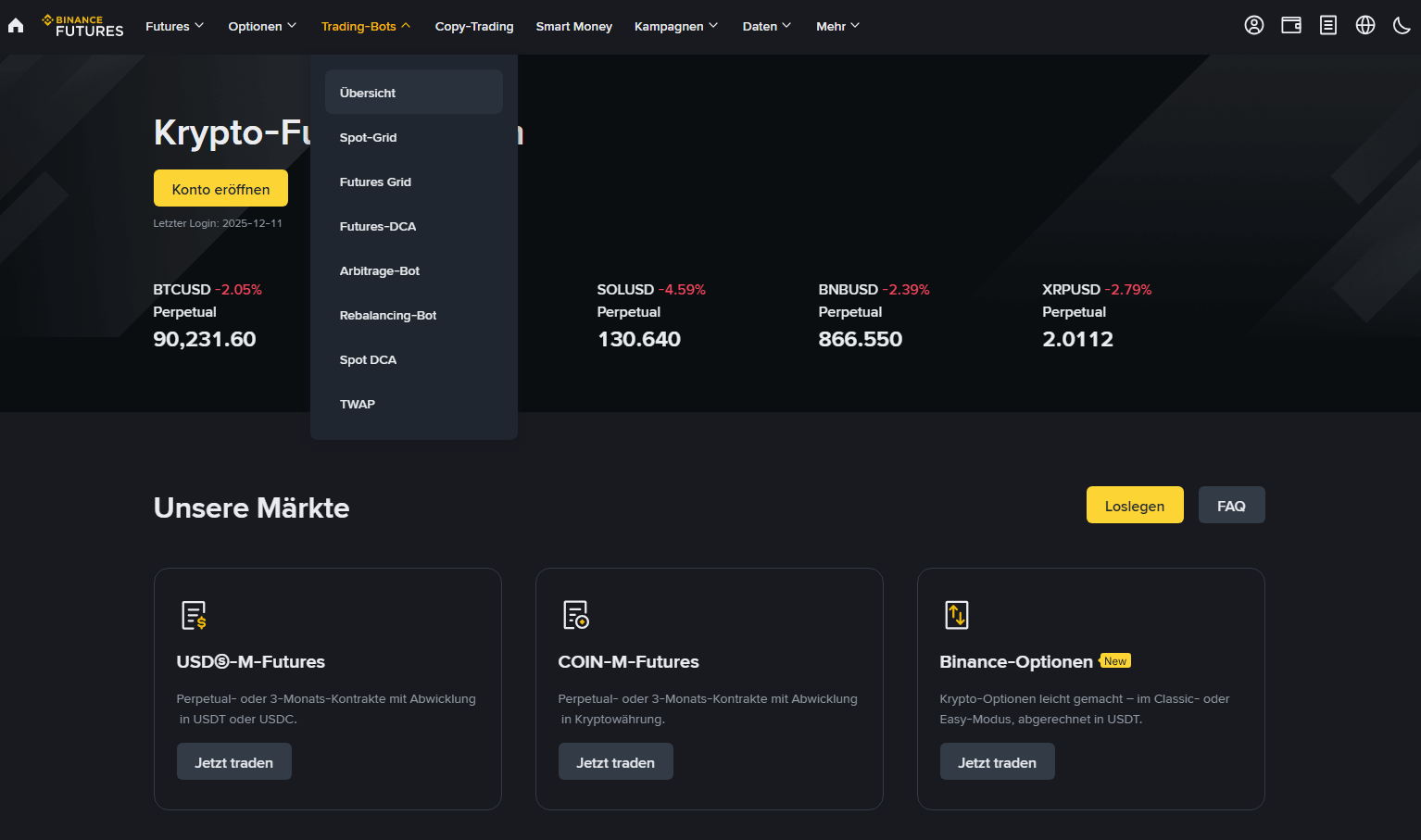Viewport: 1421px width, 840px height.
Task: Expand the Kampagnen menu
Action: point(676,26)
